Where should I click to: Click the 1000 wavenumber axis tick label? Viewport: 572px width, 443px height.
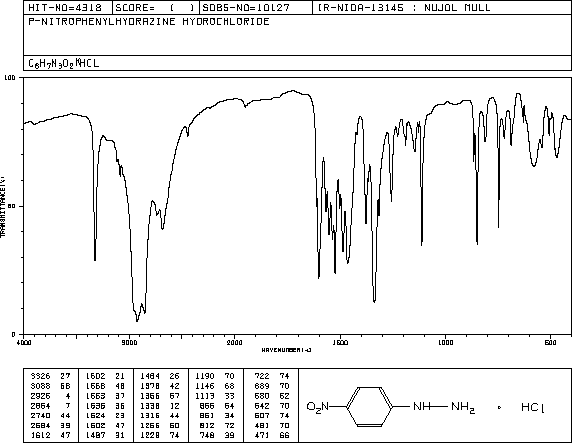[x=445, y=342]
